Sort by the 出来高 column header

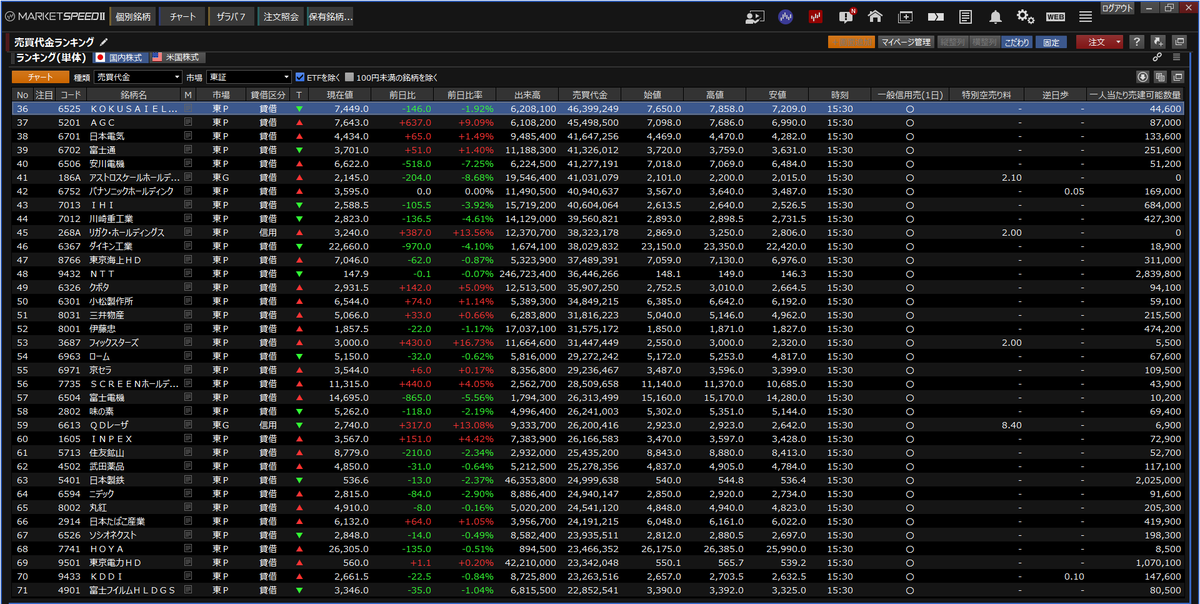(x=526, y=94)
